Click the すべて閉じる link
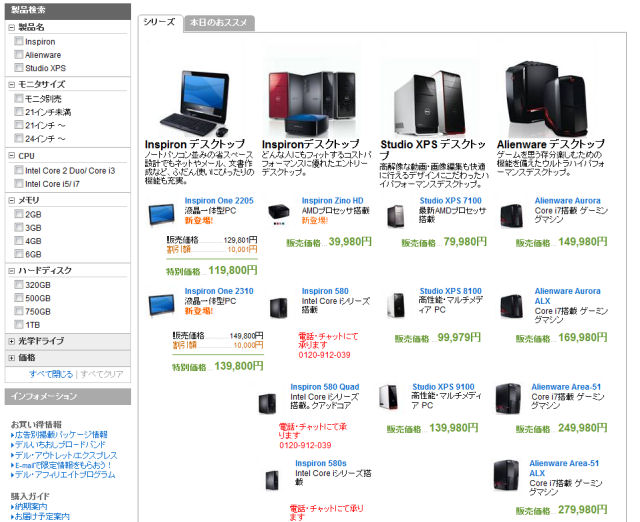This screenshot has height=522, width=640. [x=51, y=374]
